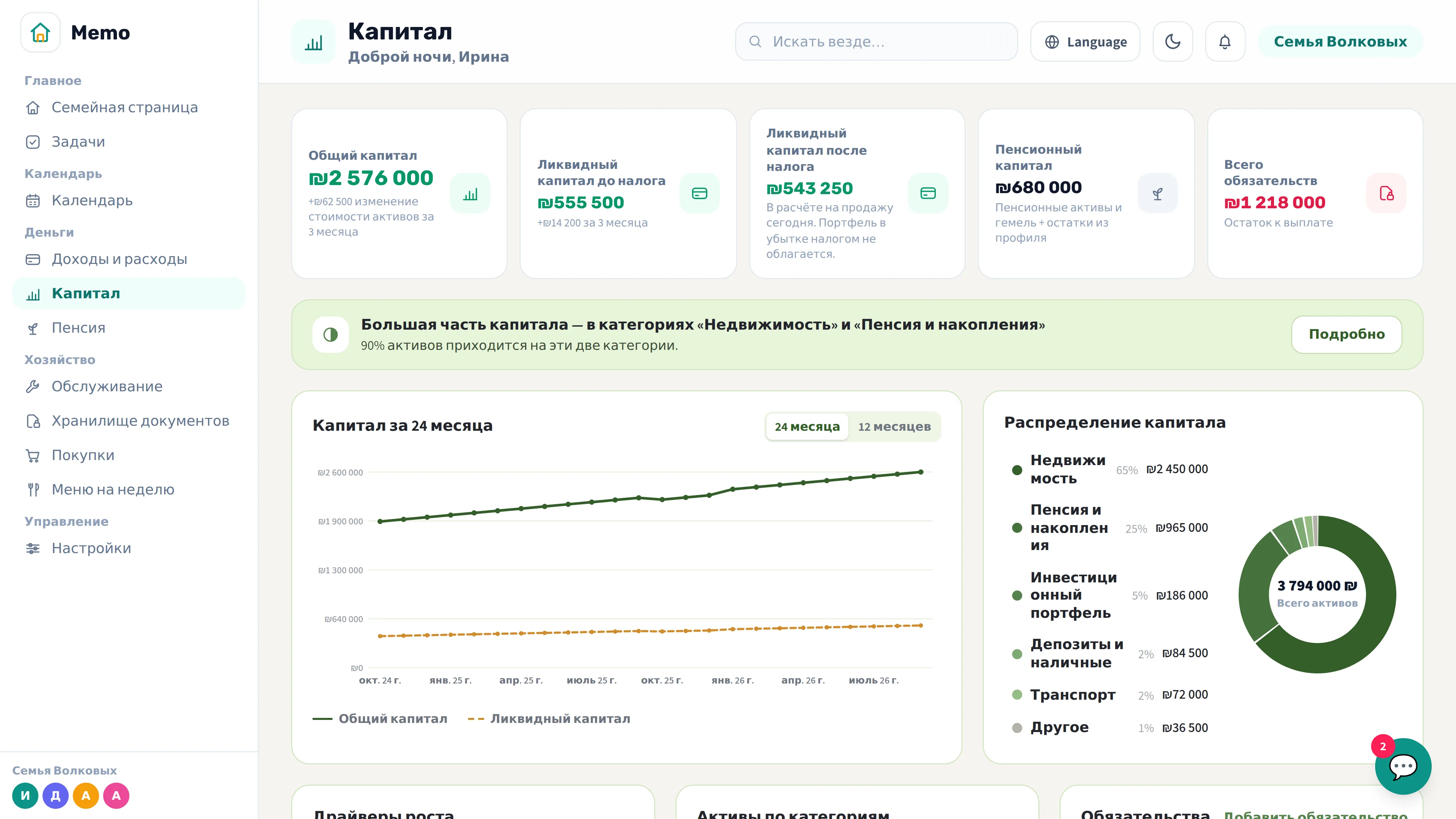The width and height of the screenshot is (1456, 819).
Task: Click the Настройки sliders icon
Action: 33,548
